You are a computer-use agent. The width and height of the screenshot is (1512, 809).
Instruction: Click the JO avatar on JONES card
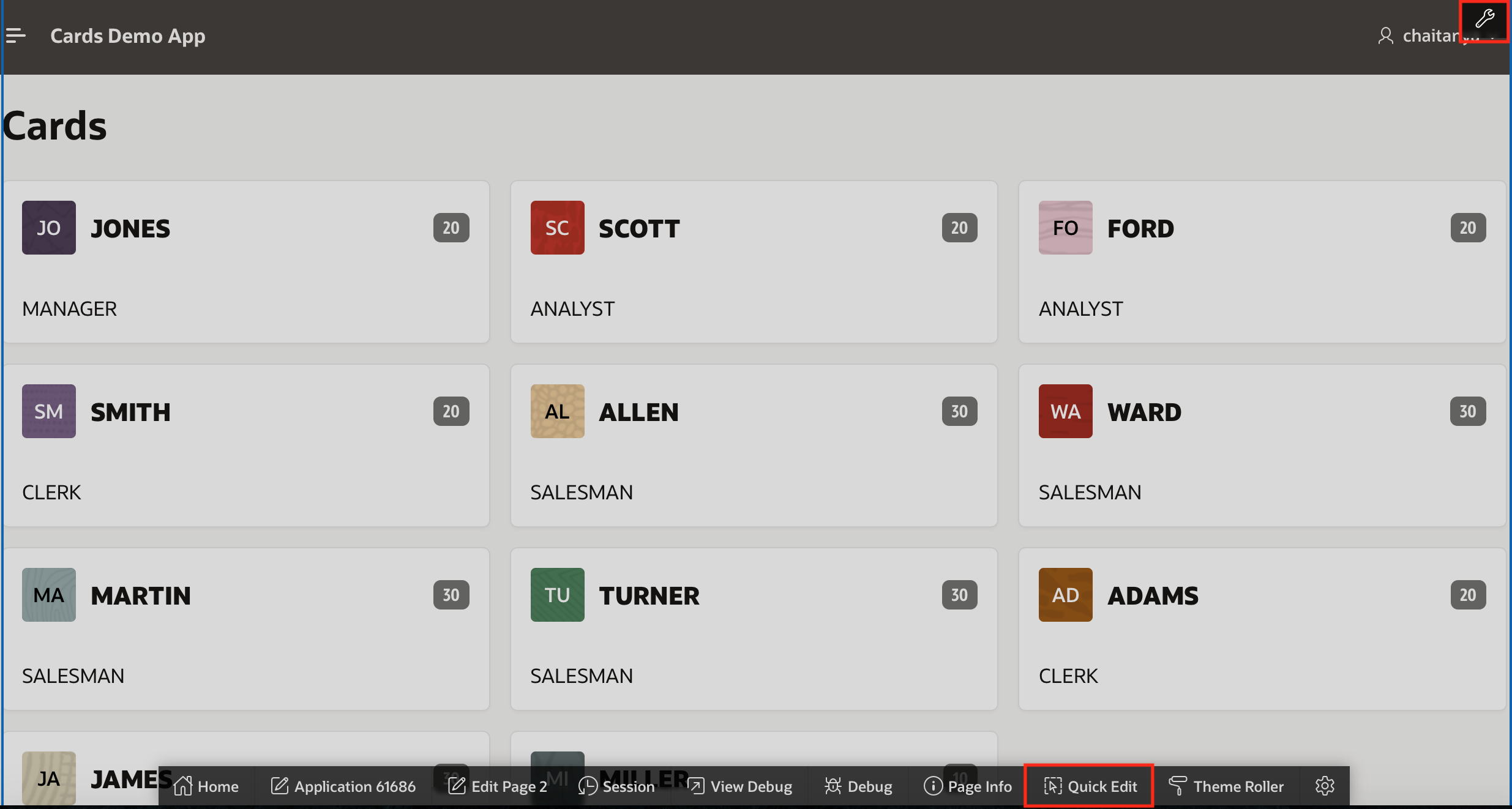49,228
